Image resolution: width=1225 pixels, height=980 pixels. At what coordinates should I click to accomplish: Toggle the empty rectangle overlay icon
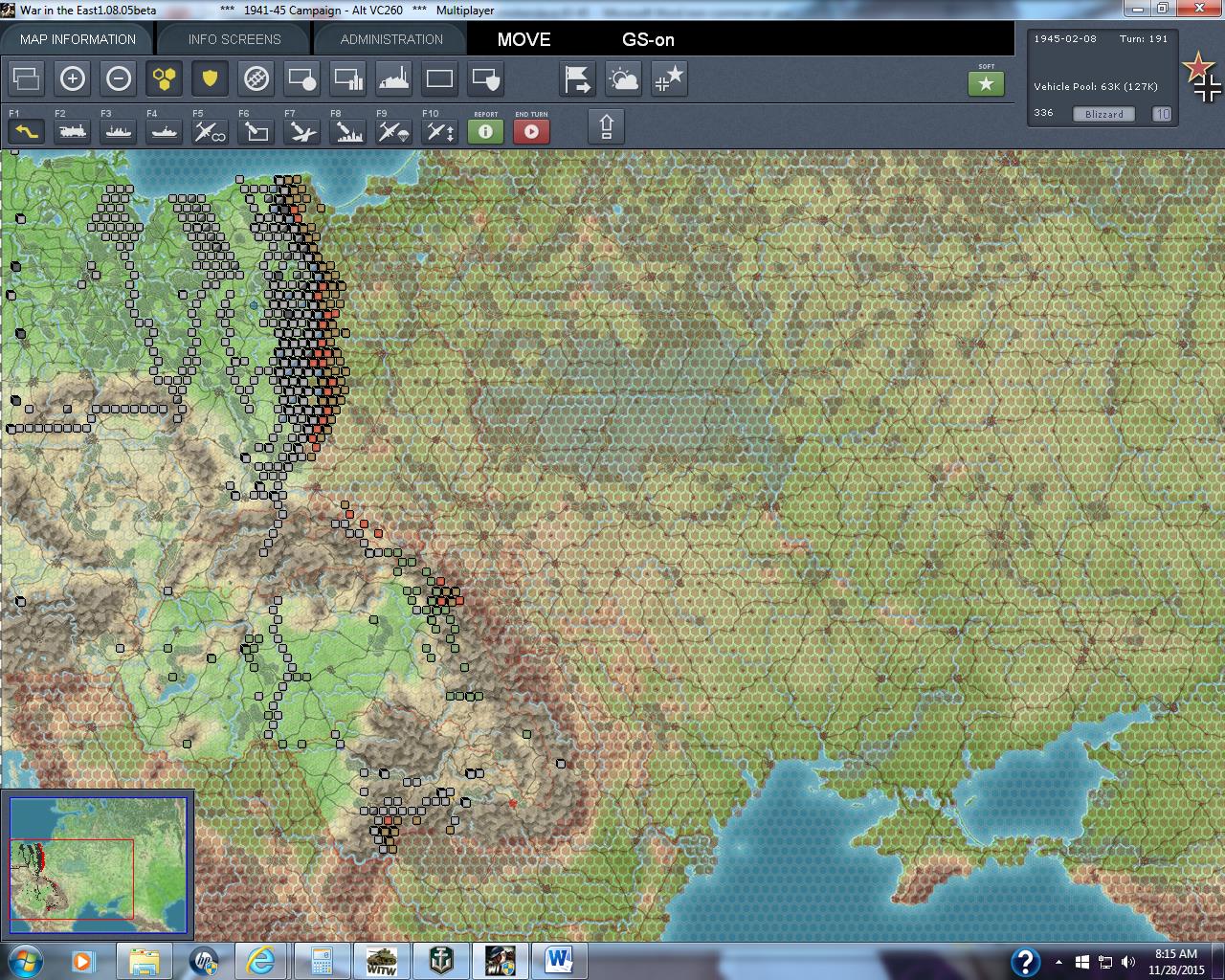tap(440, 78)
